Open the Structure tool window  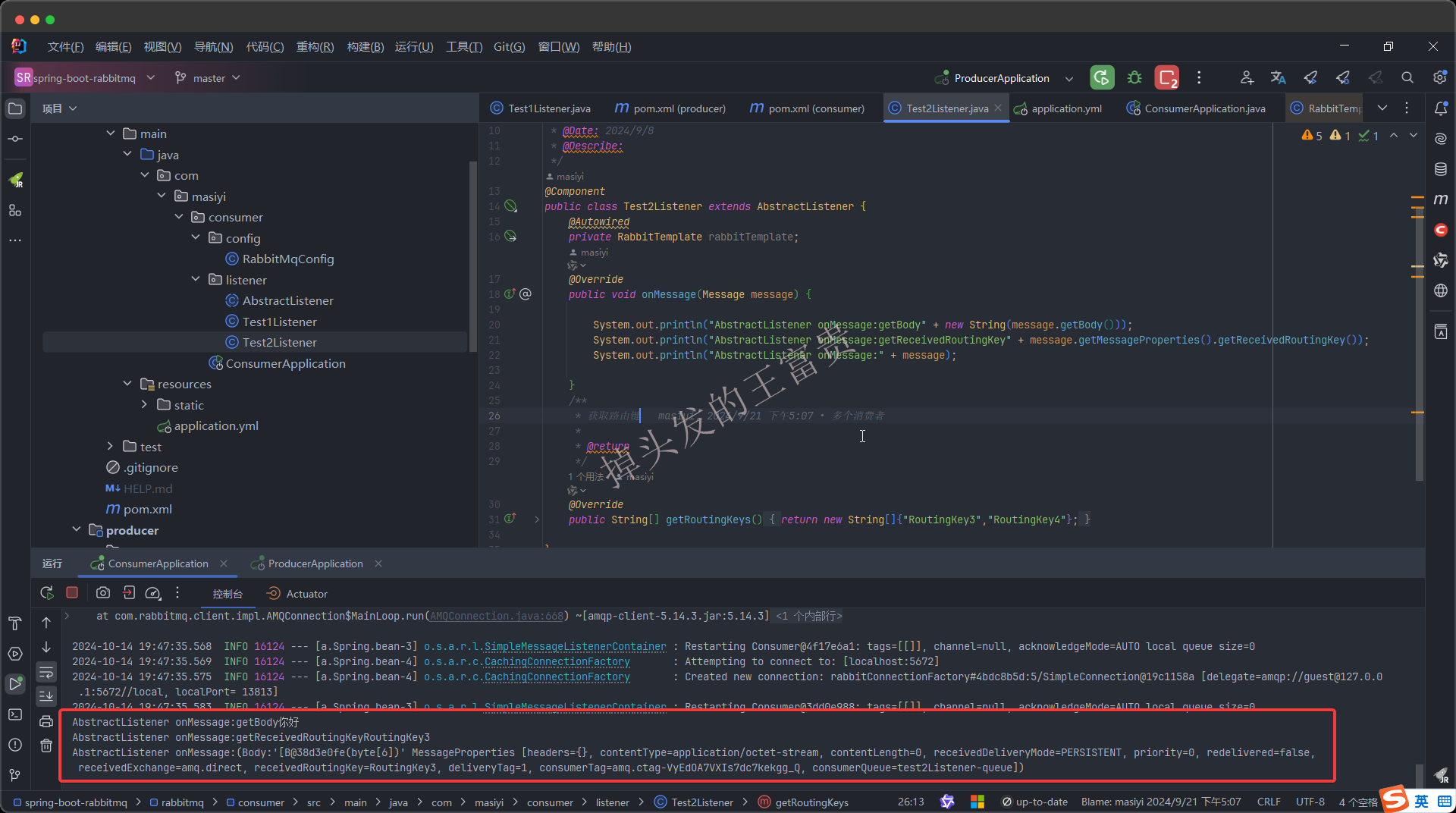(15, 210)
